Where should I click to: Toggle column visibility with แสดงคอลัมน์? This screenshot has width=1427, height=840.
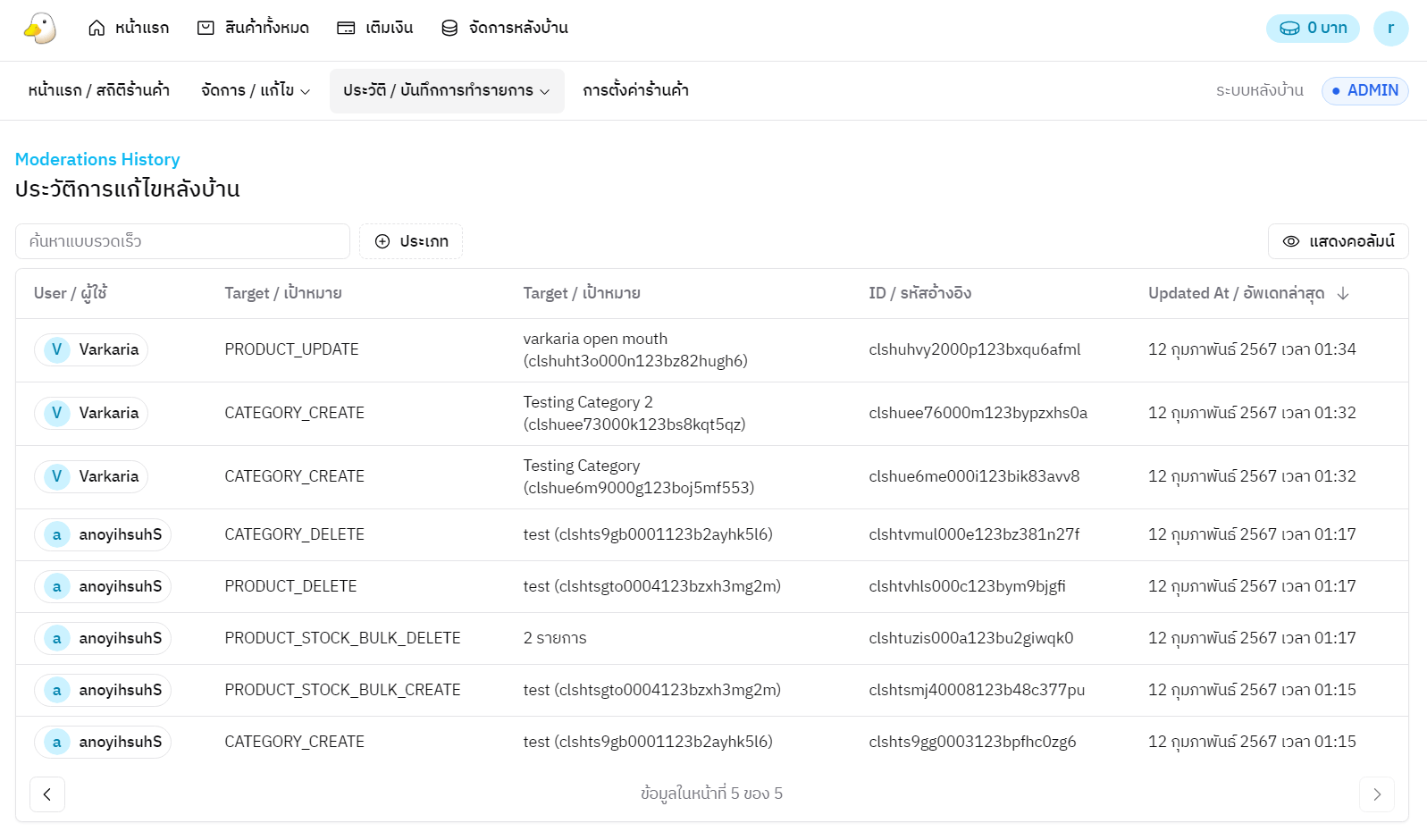(x=1338, y=241)
